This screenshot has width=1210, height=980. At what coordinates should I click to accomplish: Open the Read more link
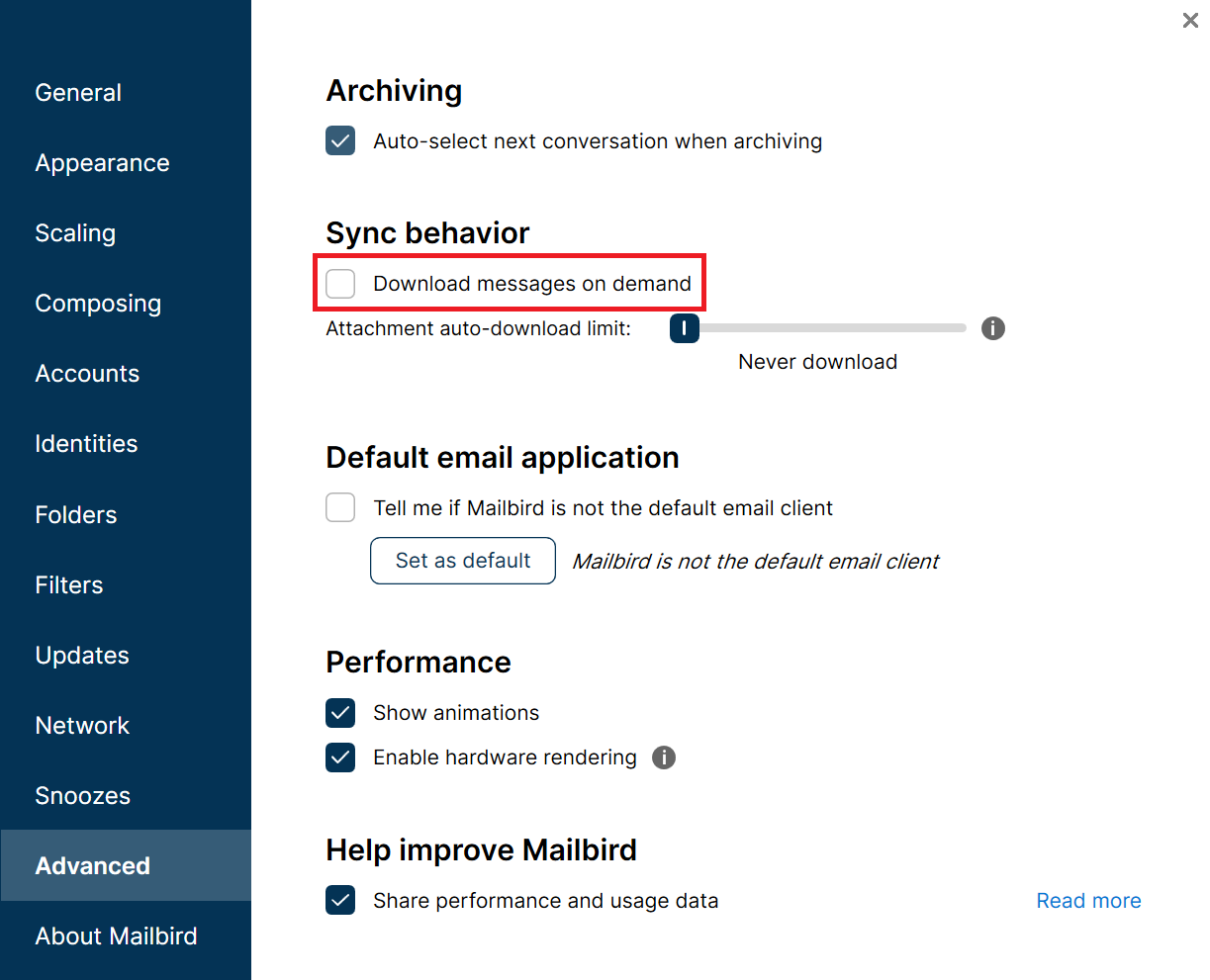pos(1088,901)
